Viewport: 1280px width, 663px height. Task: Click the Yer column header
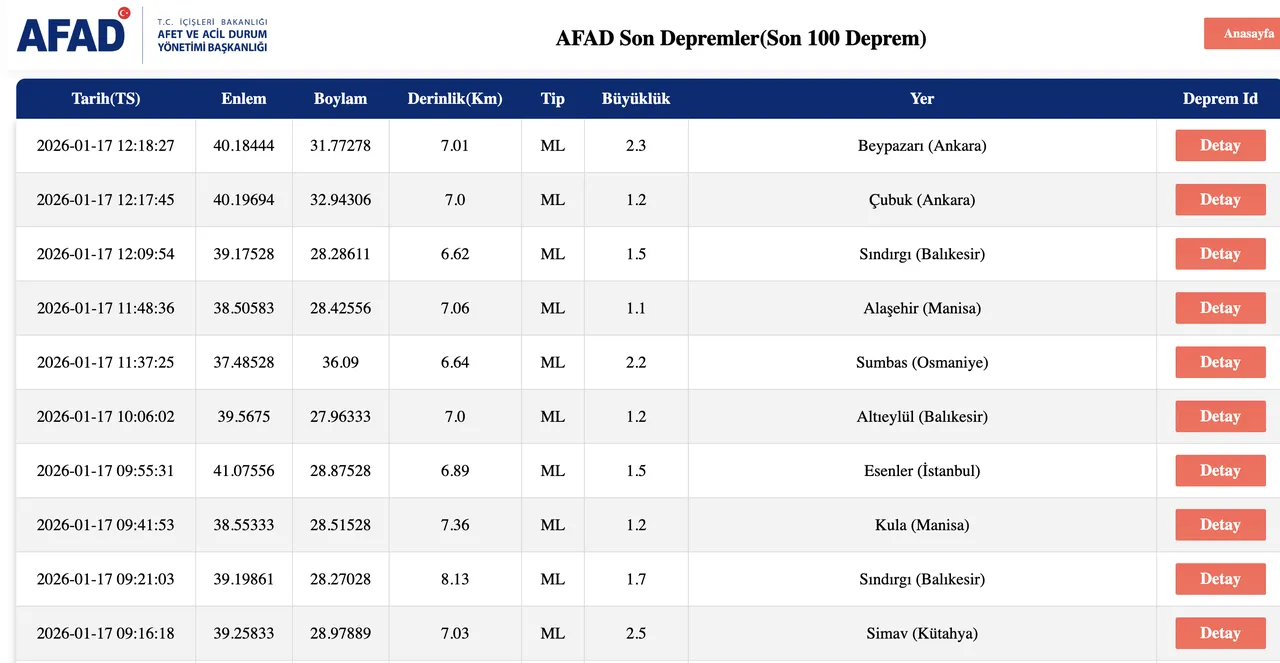click(x=921, y=99)
